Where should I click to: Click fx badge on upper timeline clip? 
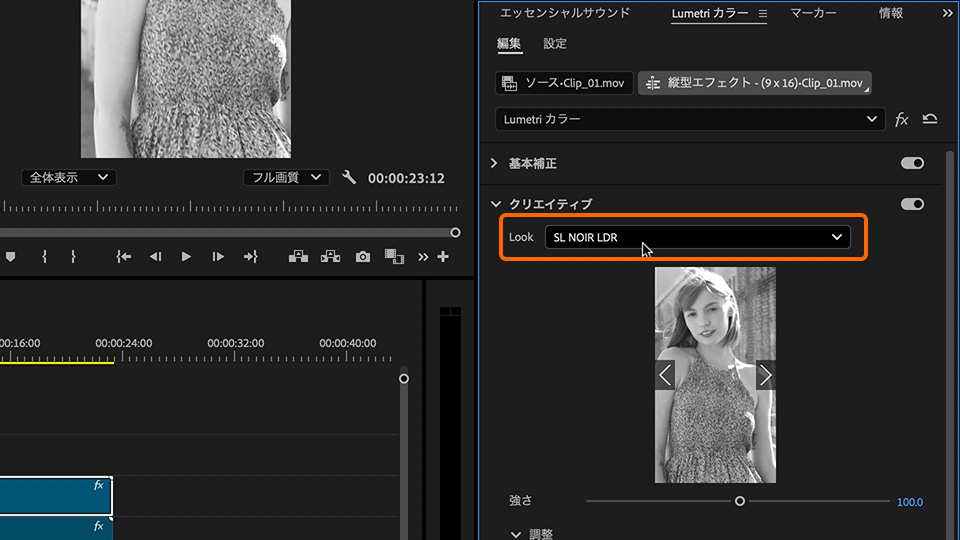[99, 486]
